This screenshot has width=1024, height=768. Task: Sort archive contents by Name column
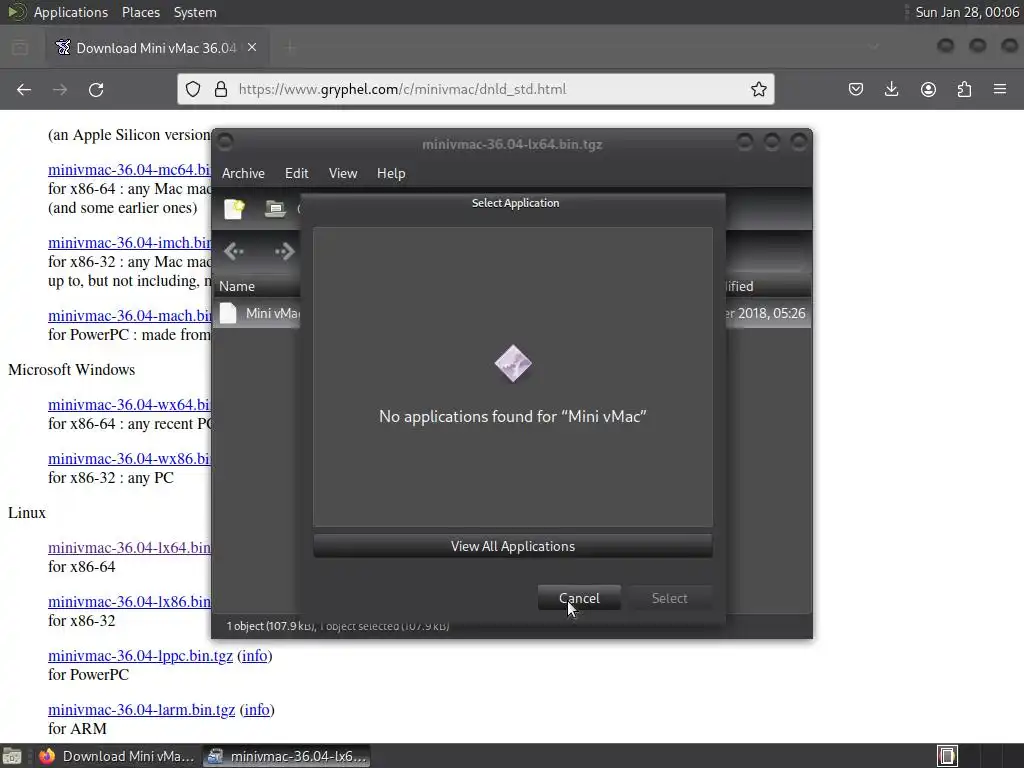click(258, 286)
